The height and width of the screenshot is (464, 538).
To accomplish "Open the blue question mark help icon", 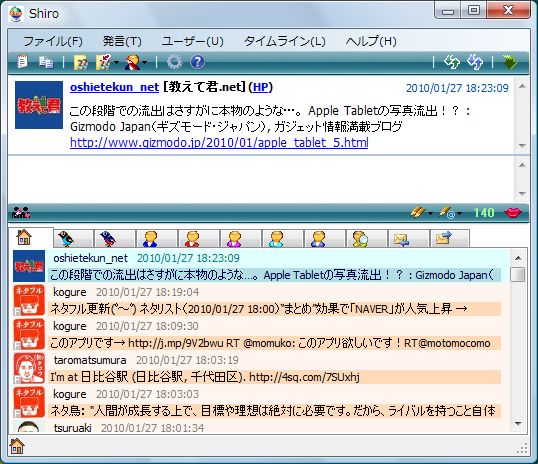I will coord(197,62).
